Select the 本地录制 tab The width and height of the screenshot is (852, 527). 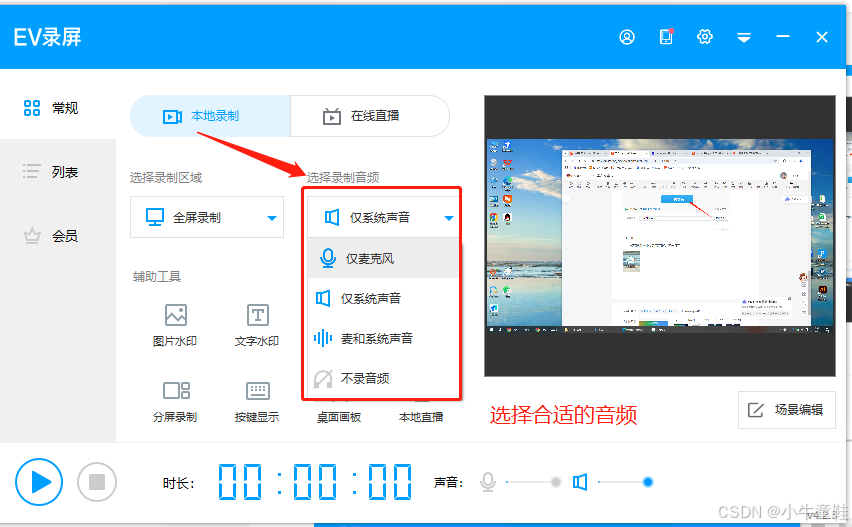[x=210, y=116]
